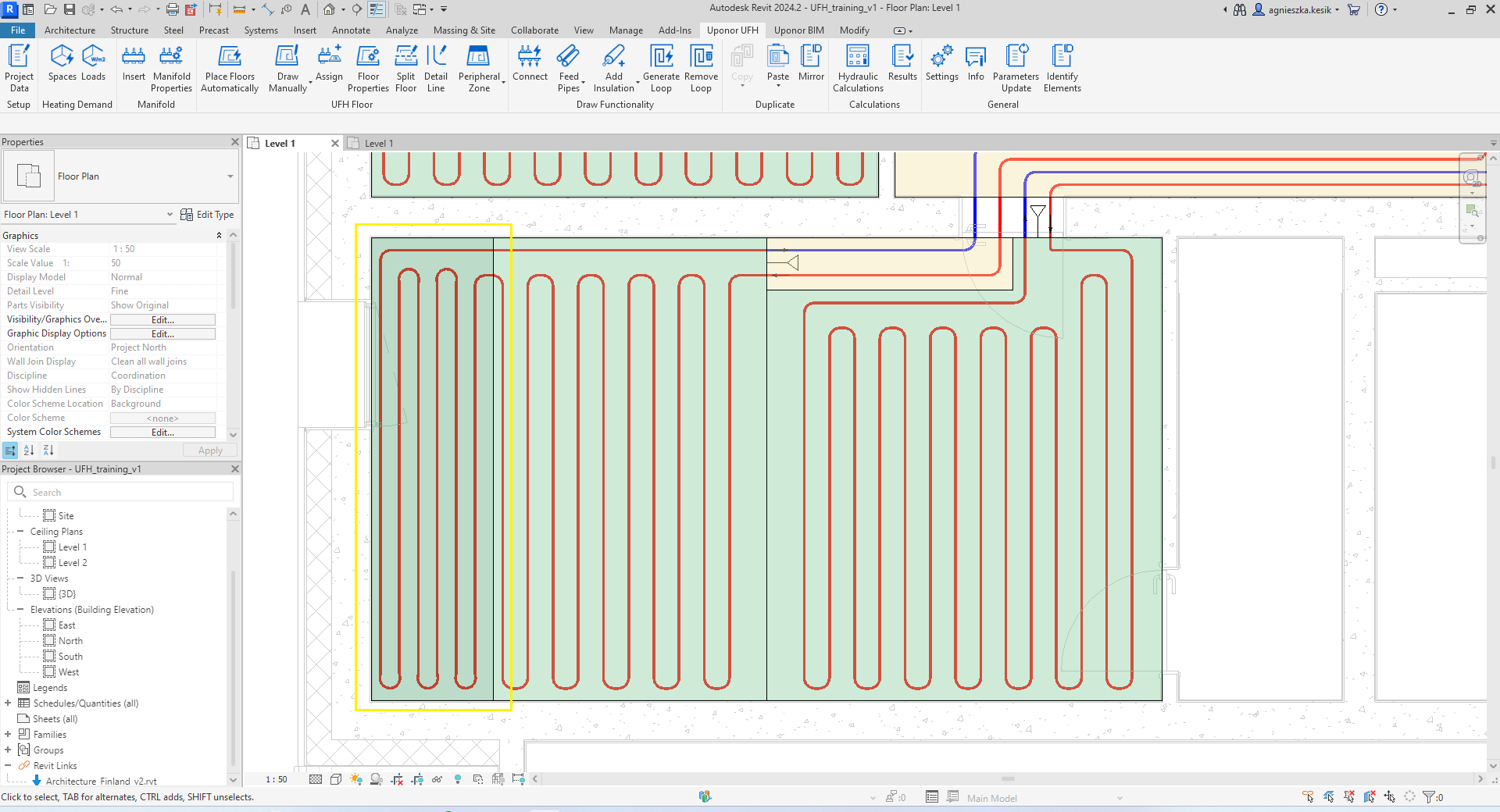Open the UFH Floor Properties tool
Viewport: 1500px width, 812px height.
368,68
